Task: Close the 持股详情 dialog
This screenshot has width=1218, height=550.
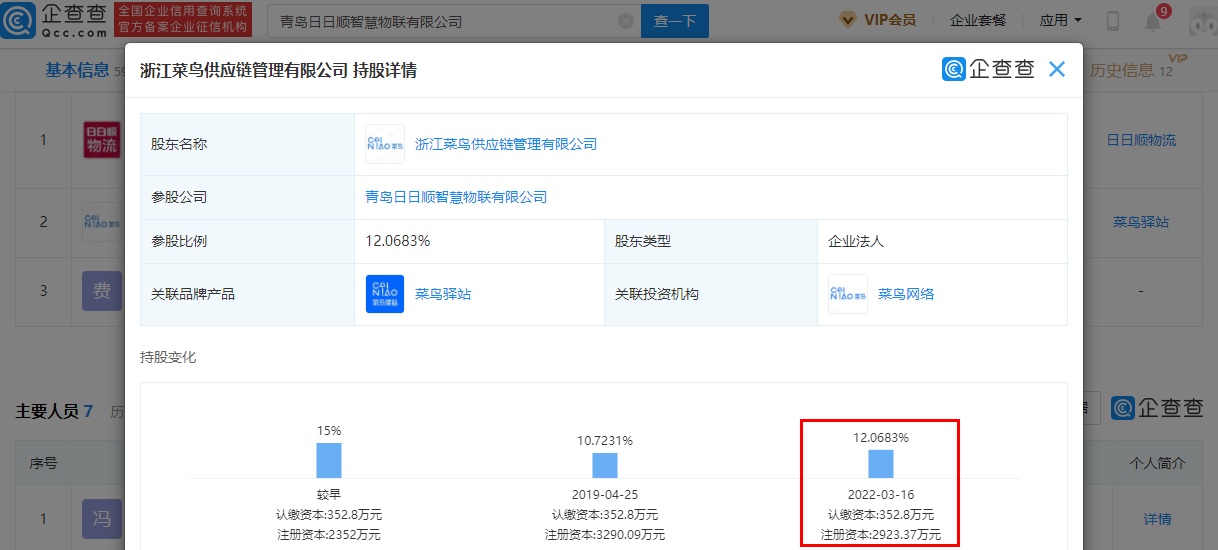Action: [1057, 69]
